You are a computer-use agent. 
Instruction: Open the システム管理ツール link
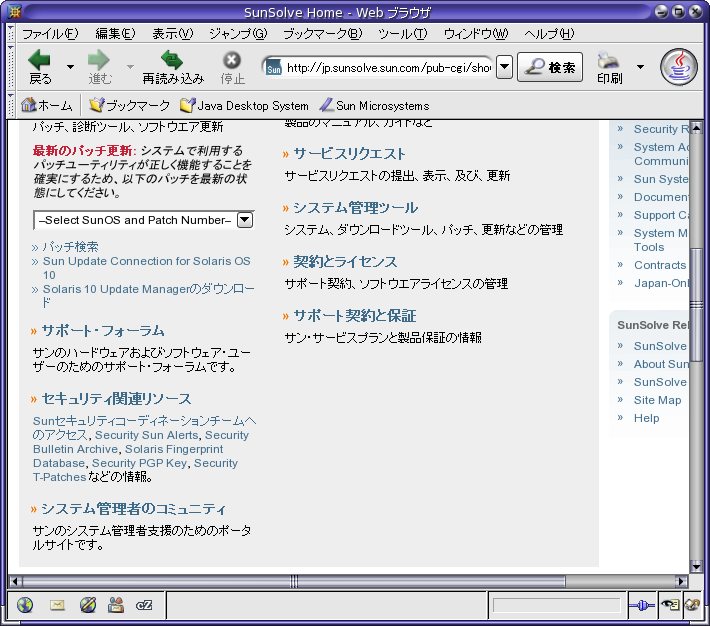pyautogui.click(x=355, y=207)
